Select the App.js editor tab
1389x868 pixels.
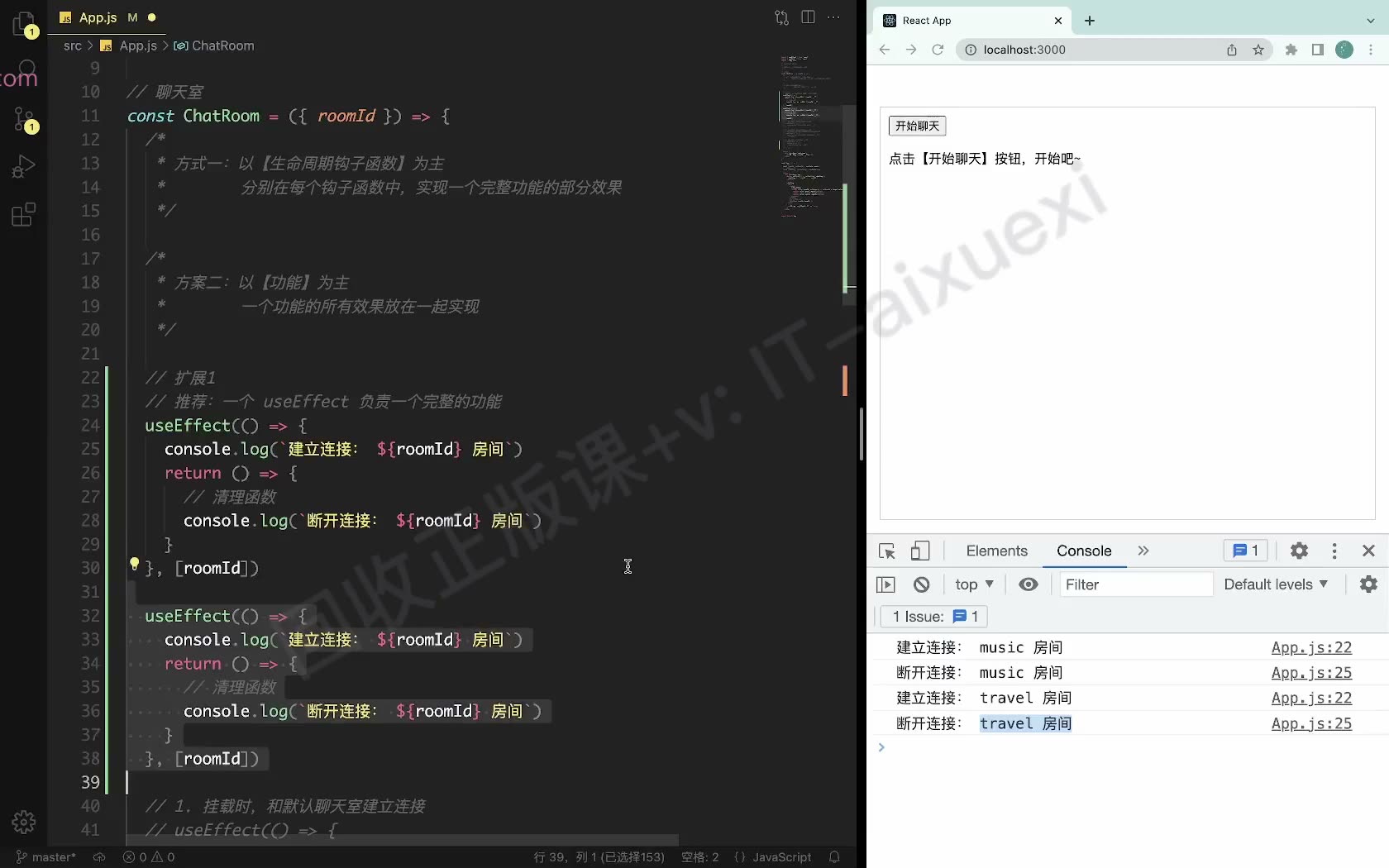coord(107,17)
